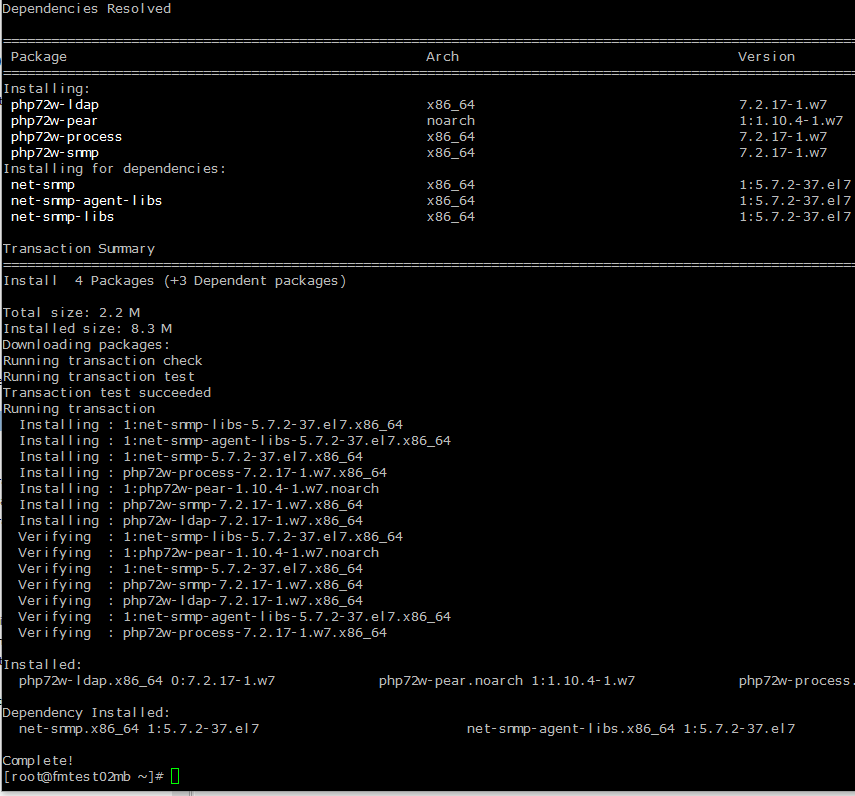Image resolution: width=855 pixels, height=796 pixels.
Task: Click 'noarch' in the Arch column
Action: coord(450,120)
